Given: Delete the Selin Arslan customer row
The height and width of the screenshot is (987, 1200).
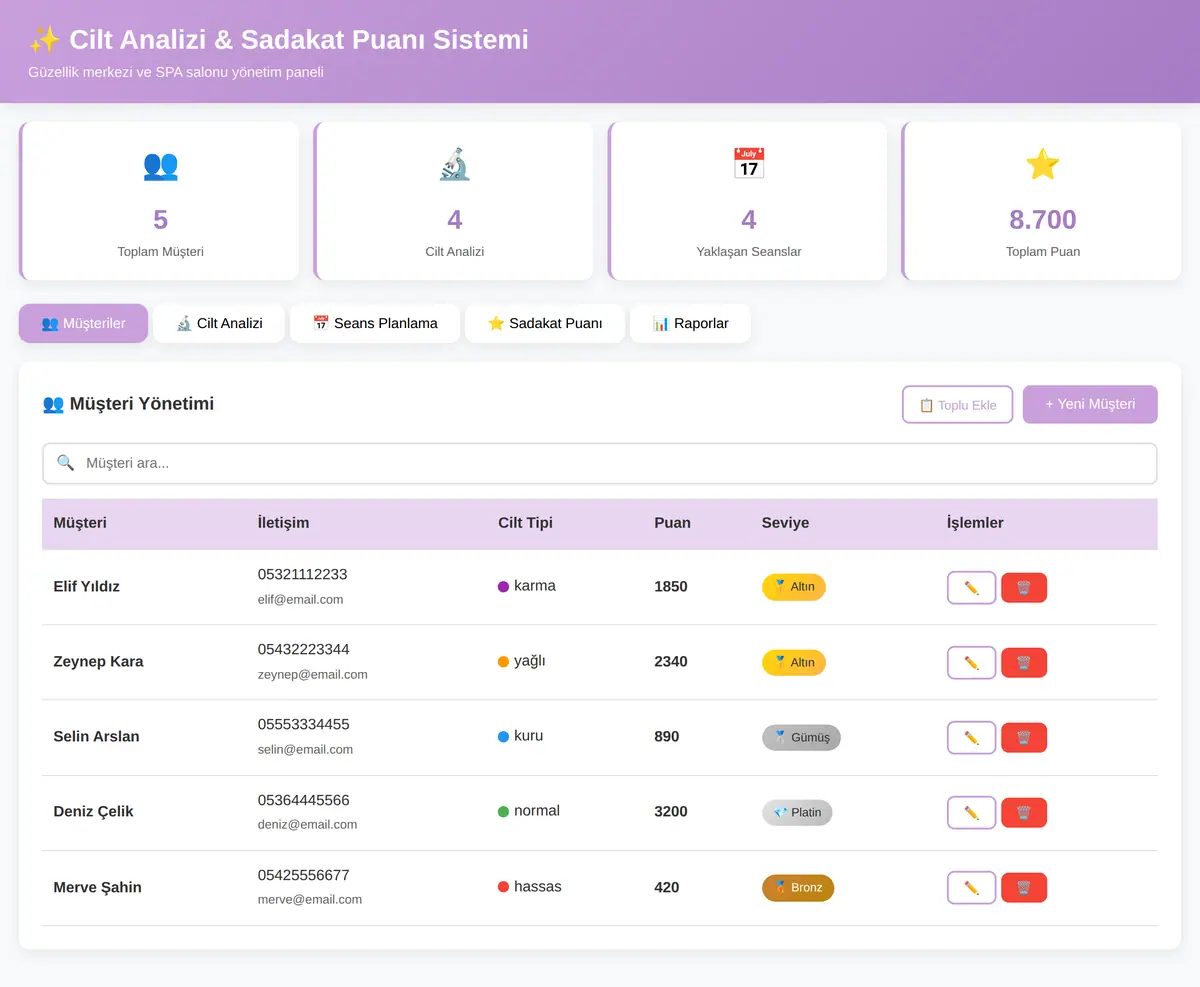Looking at the screenshot, I should point(1024,738).
